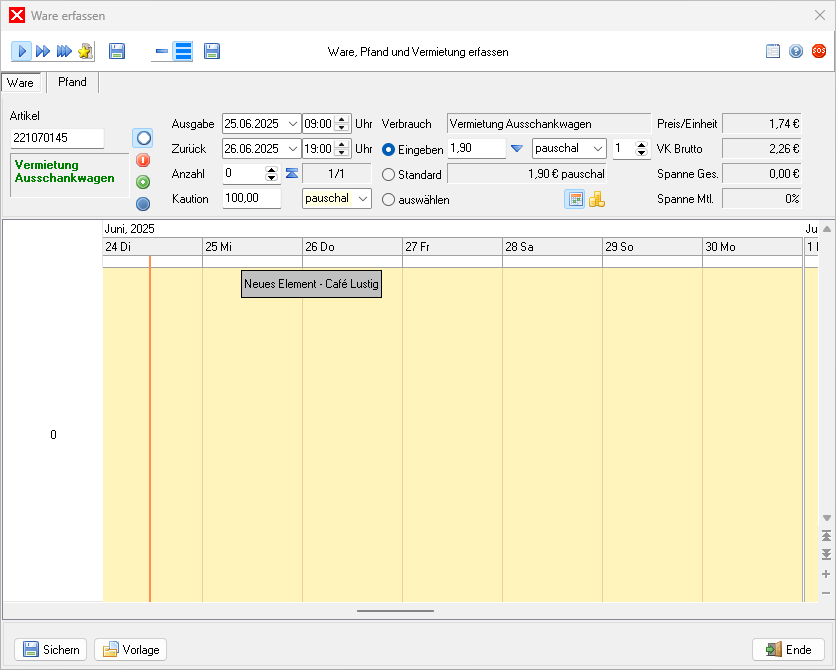Click the single-arrow play icon in toolbar
Image resolution: width=836 pixels, height=670 pixels.
[22, 51]
